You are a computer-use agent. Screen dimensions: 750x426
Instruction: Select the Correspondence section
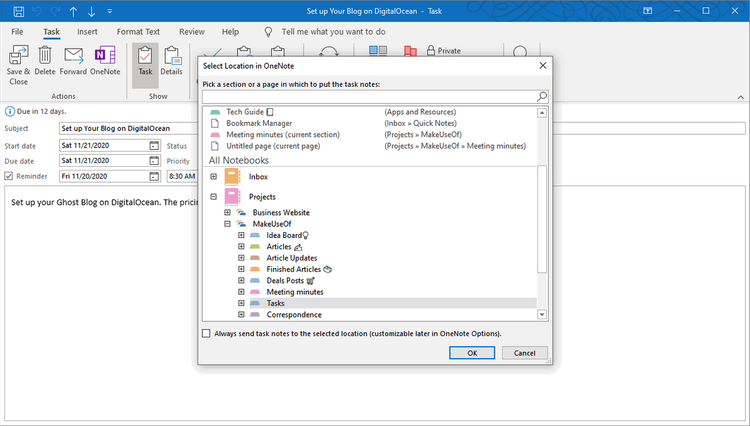pyautogui.click(x=294, y=315)
